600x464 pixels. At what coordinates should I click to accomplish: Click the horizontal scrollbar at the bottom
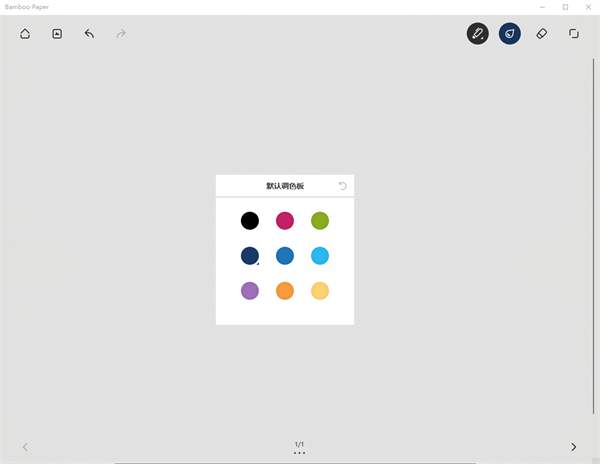coord(295,463)
